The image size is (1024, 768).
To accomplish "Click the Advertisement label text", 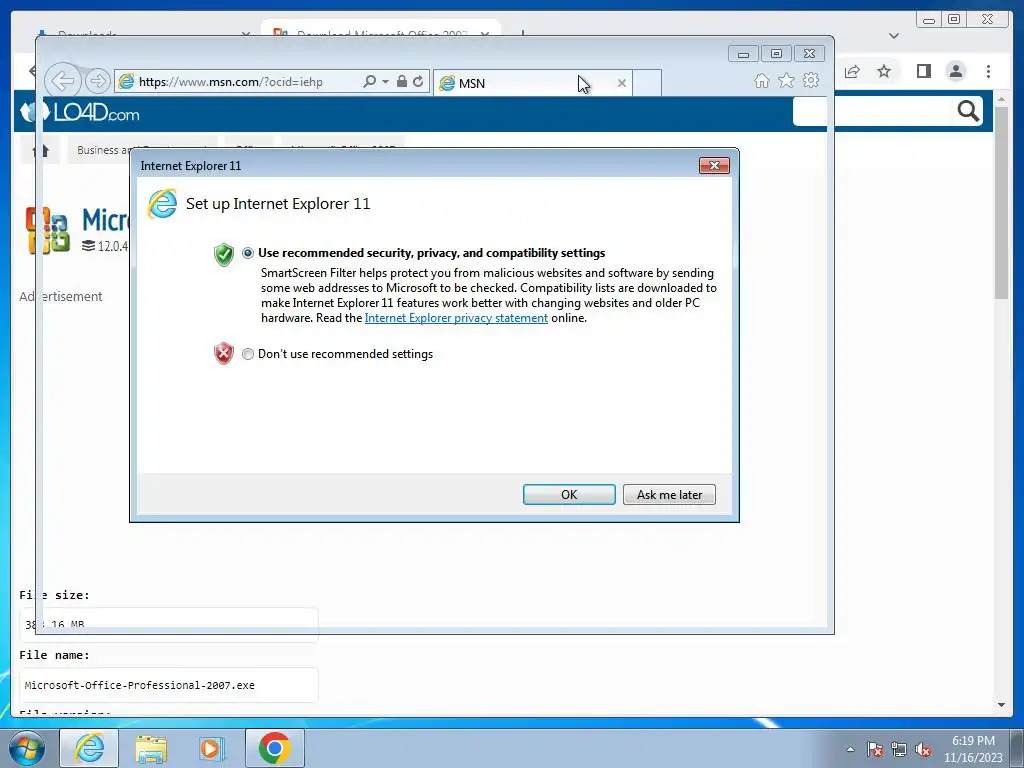I will click(x=61, y=296).
